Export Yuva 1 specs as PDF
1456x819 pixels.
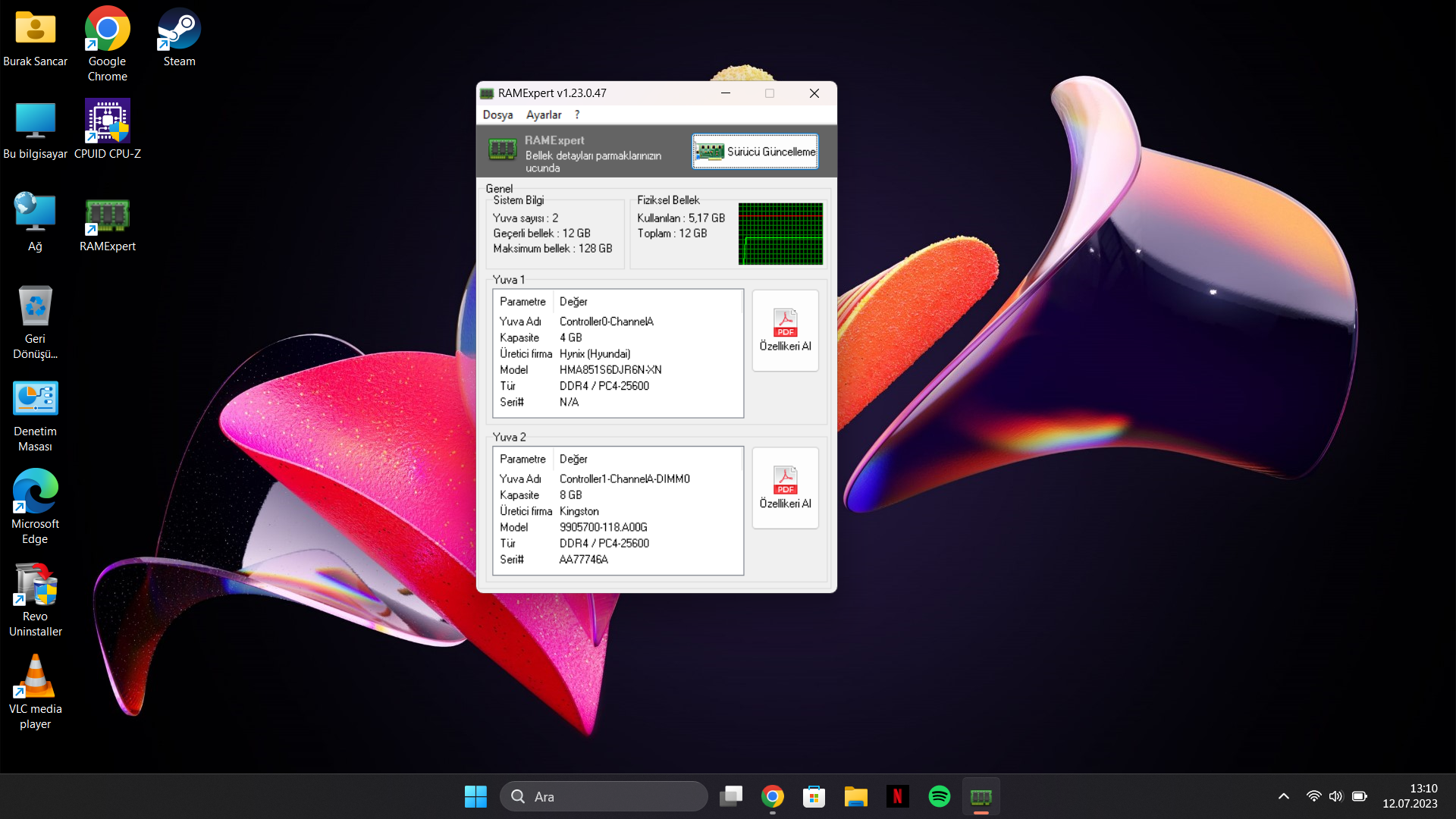(785, 331)
